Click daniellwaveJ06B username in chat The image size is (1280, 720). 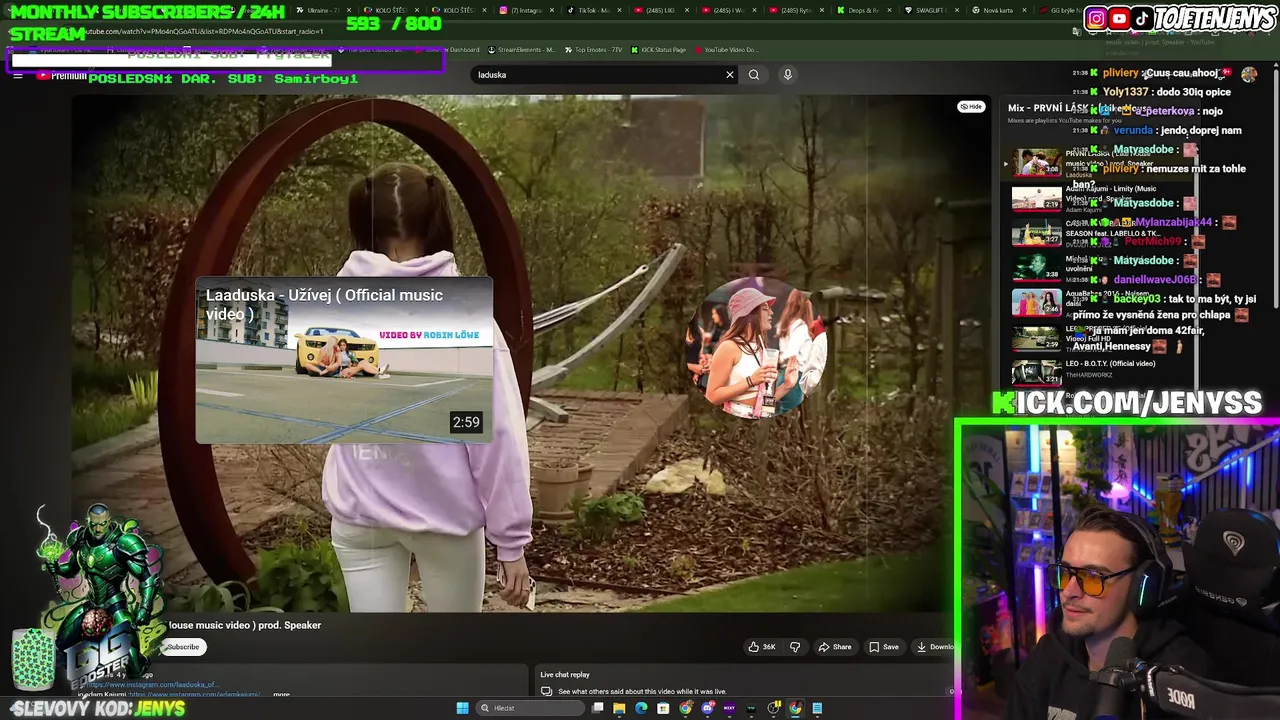(1155, 280)
